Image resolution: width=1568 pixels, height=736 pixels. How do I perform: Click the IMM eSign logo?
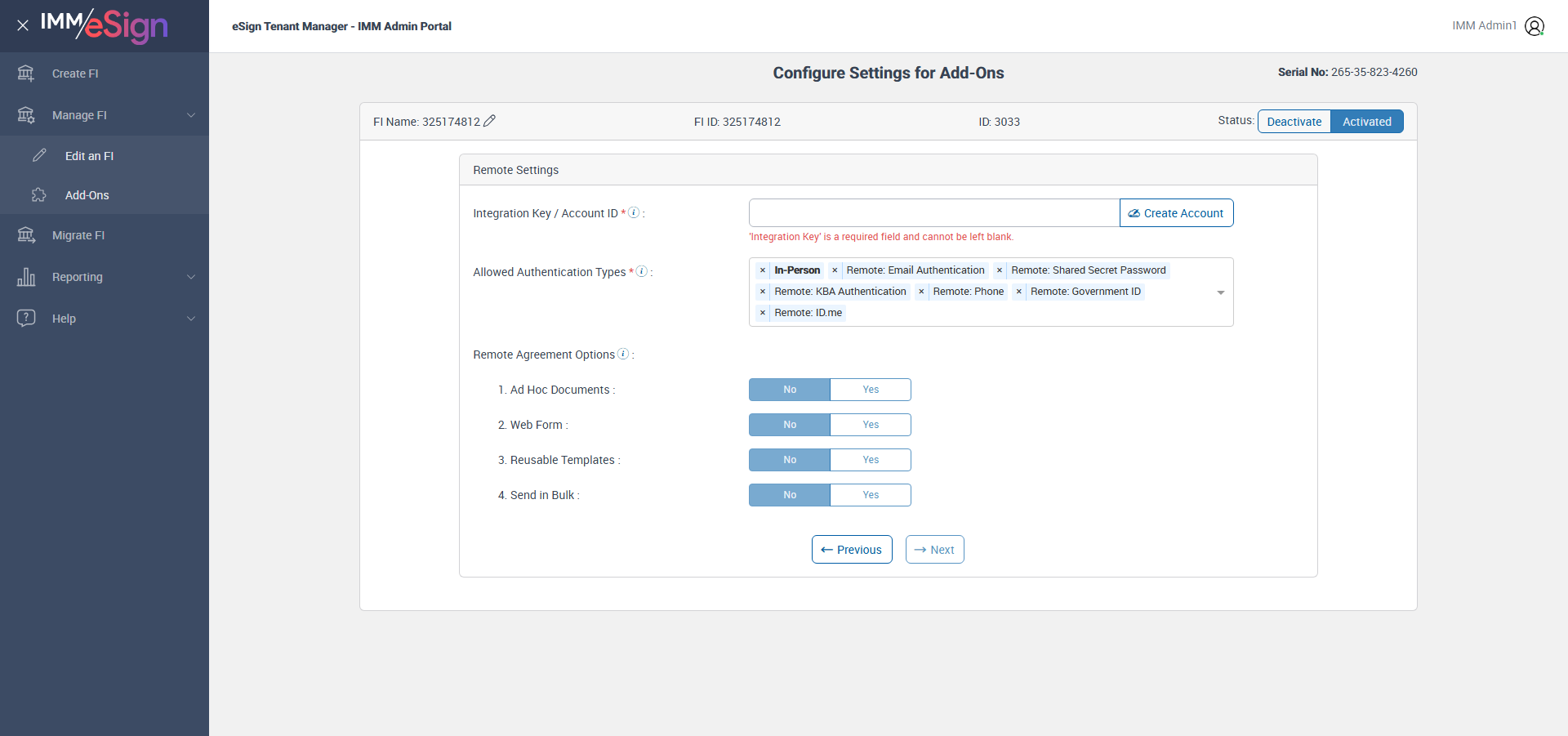tap(105, 25)
